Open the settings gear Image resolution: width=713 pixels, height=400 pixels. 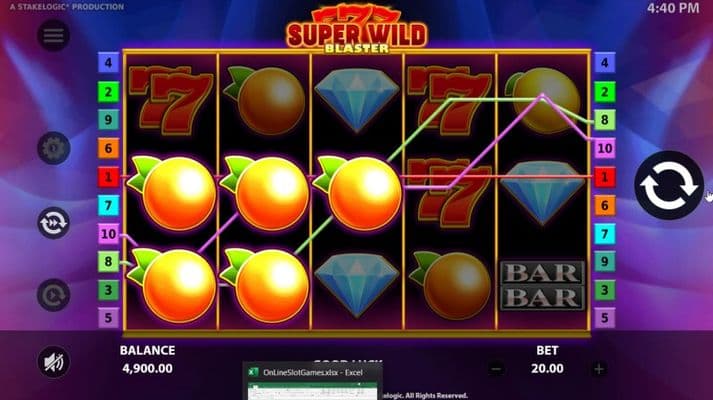(54, 148)
